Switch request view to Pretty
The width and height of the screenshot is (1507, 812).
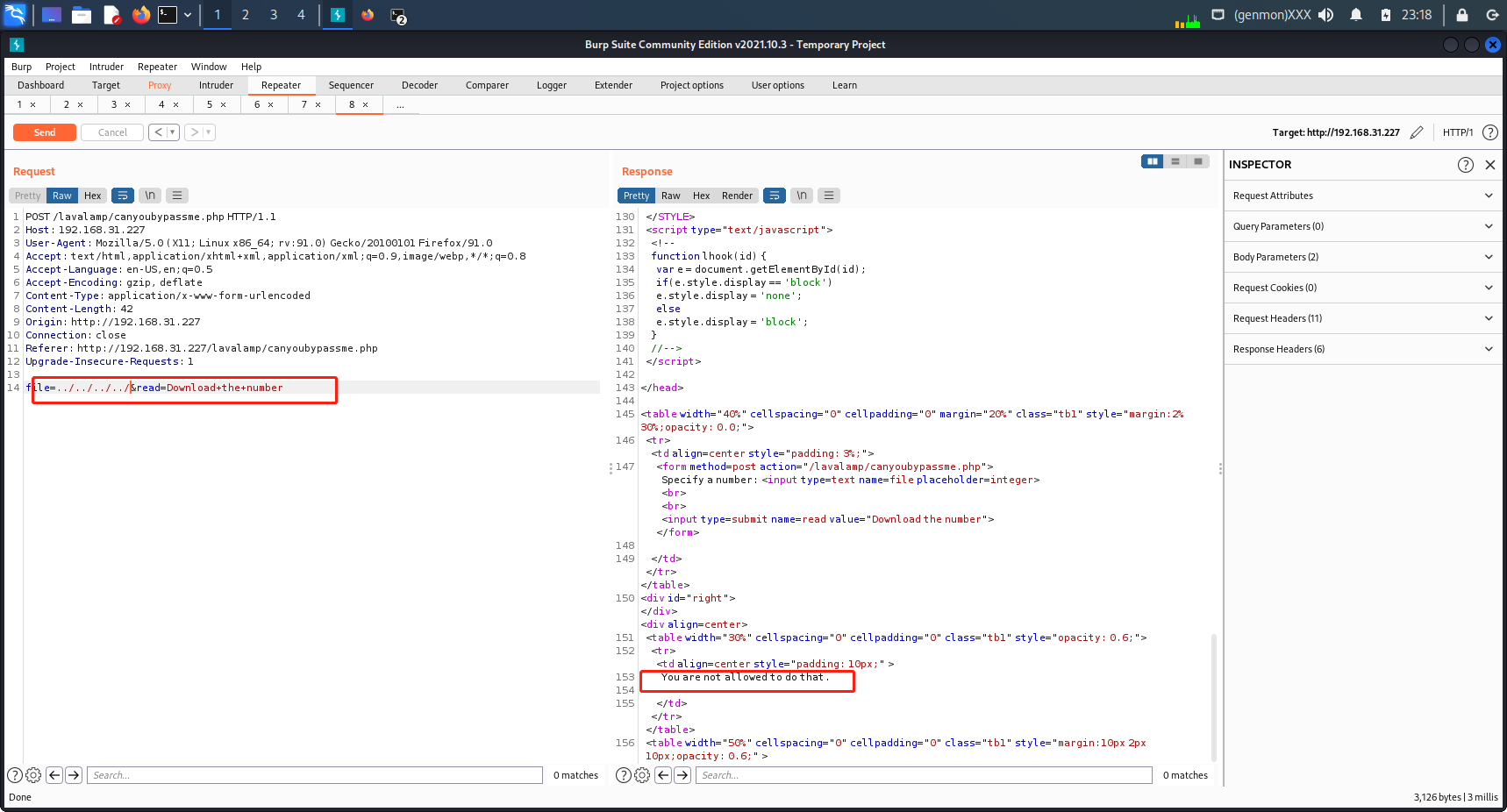(x=28, y=196)
